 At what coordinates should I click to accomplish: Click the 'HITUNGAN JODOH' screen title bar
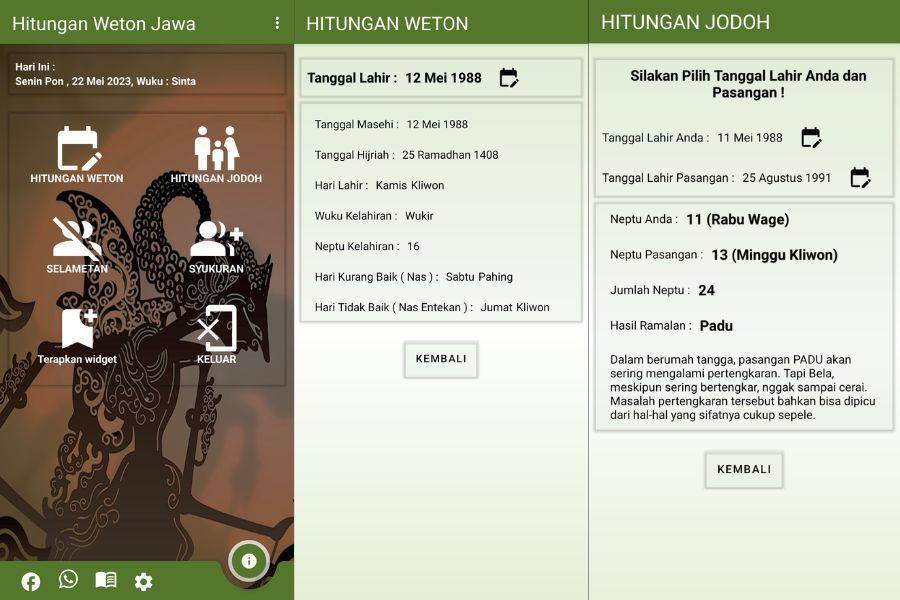coord(685,22)
